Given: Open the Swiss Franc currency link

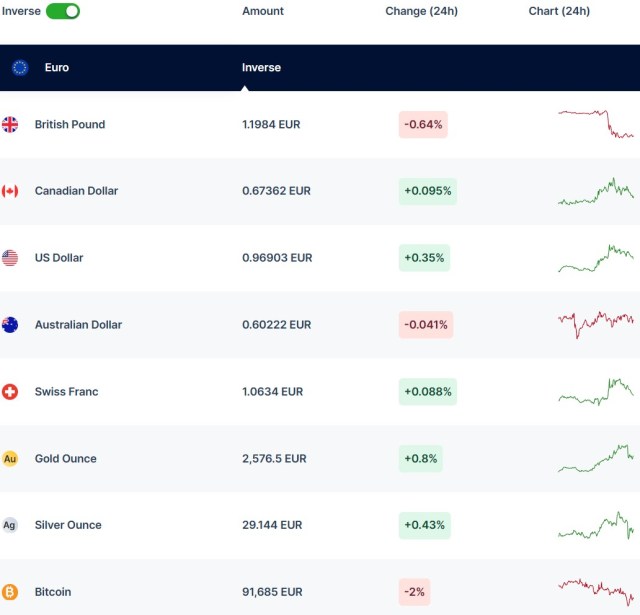Looking at the screenshot, I should pos(66,392).
